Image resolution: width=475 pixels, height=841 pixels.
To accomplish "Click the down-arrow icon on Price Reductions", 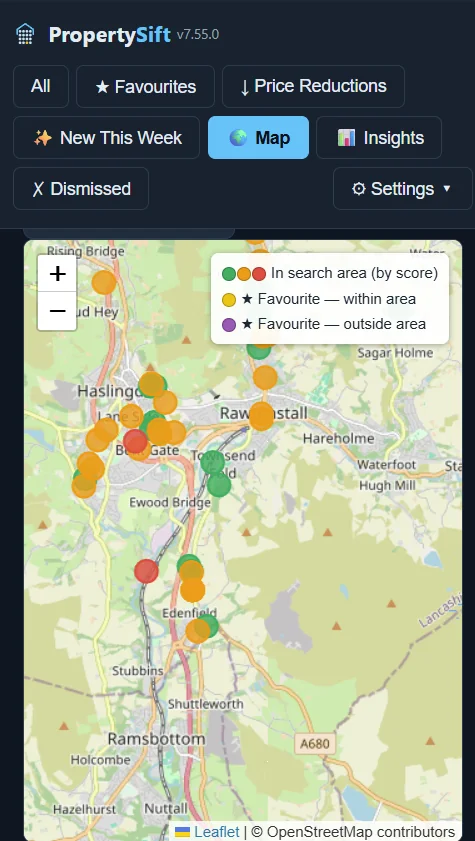I will click(244, 87).
